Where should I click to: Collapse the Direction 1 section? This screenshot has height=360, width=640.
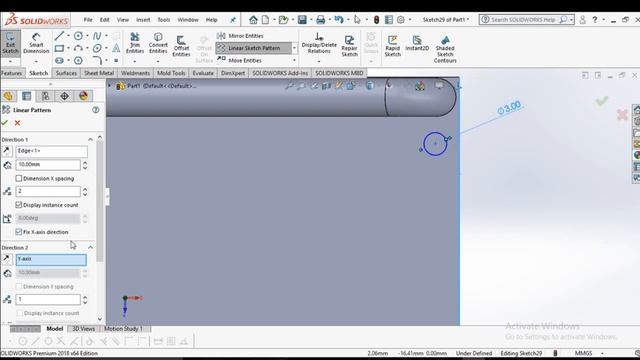pos(90,140)
